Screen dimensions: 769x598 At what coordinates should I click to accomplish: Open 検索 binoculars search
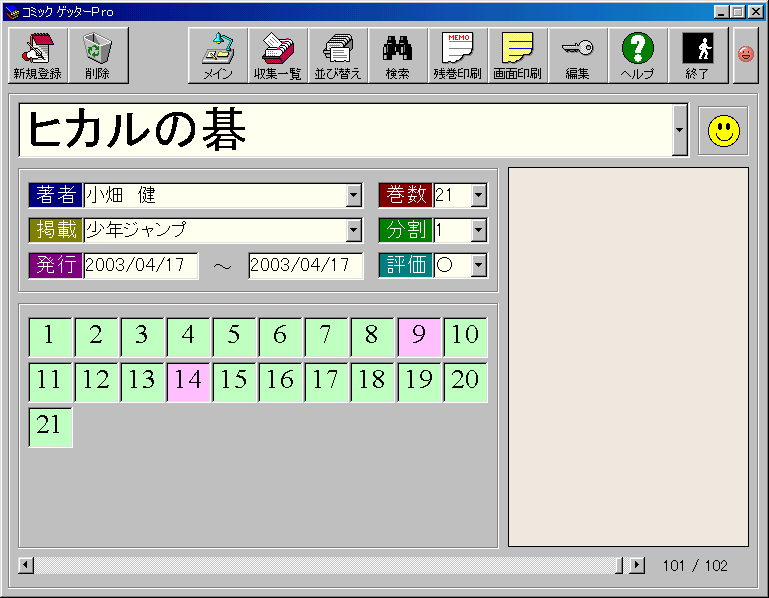tap(398, 55)
